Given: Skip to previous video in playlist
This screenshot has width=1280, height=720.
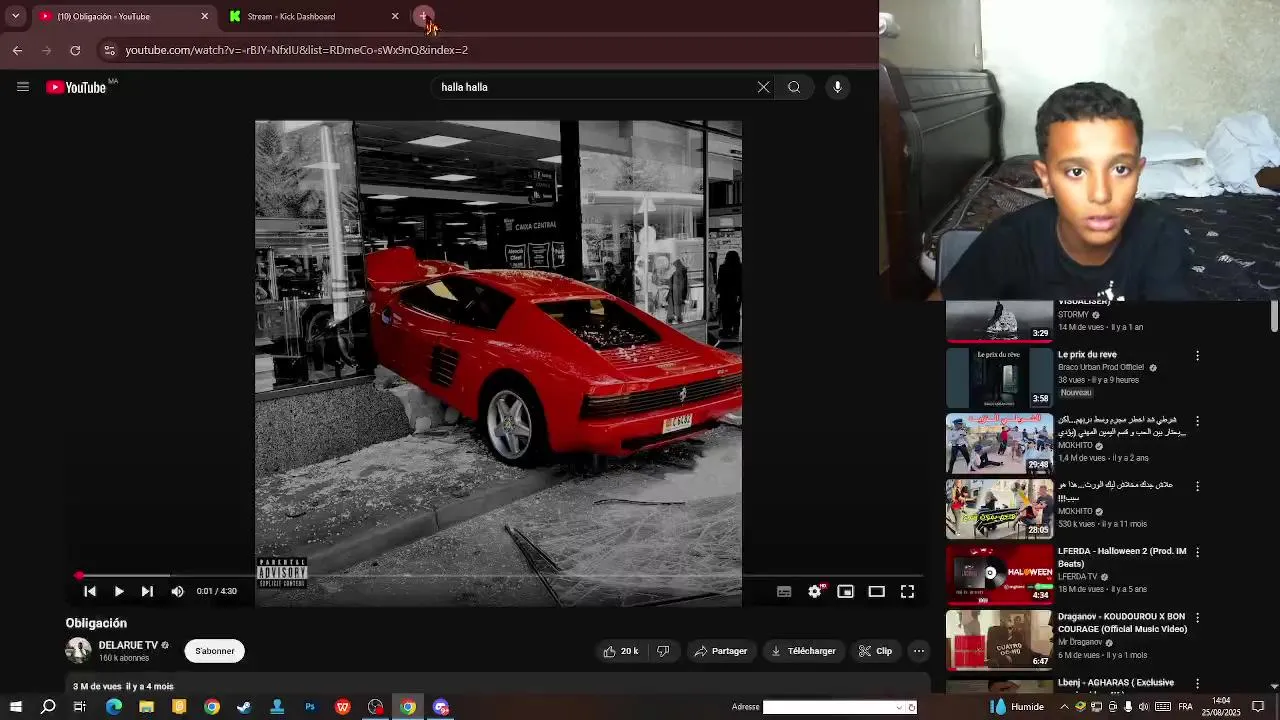Looking at the screenshot, I should (x=90, y=591).
